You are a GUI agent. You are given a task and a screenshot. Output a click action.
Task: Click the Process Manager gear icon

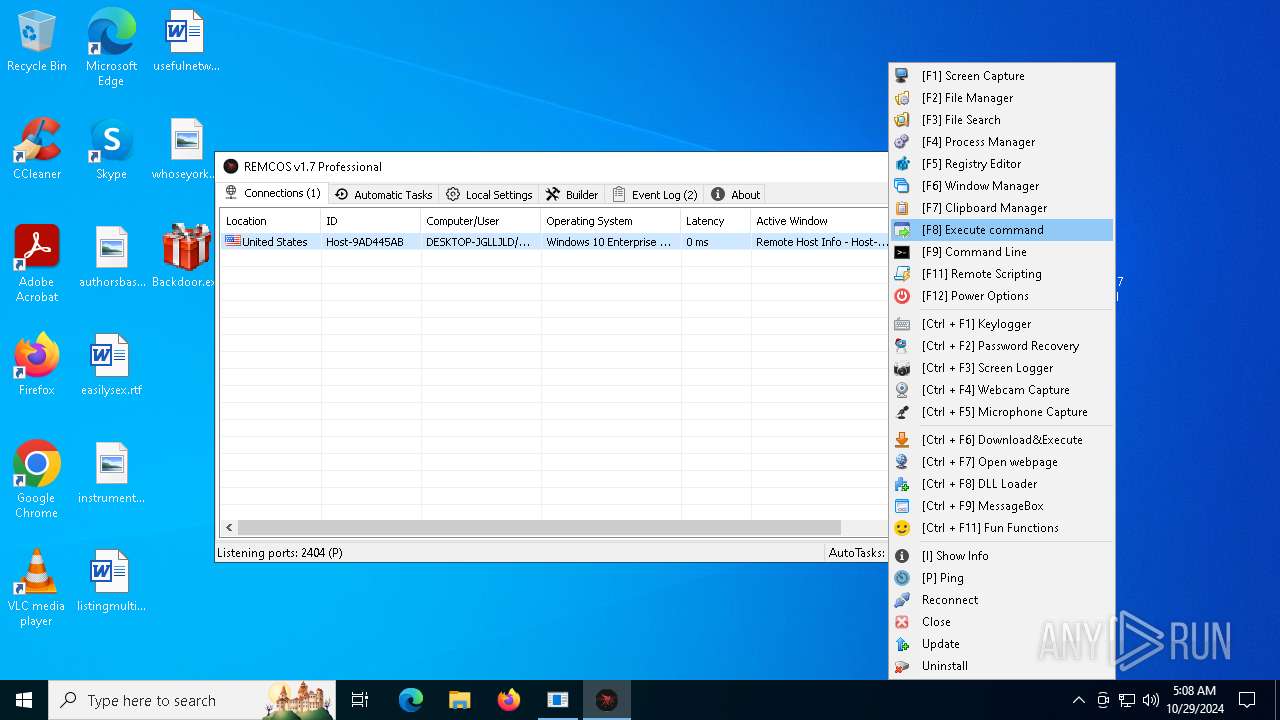pos(902,142)
